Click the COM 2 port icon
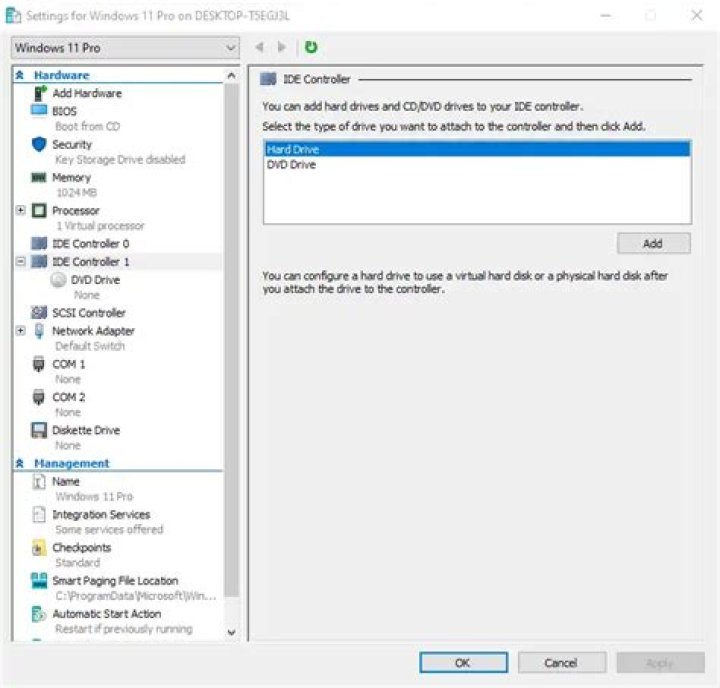Screen dimensions: 720x688 (x=39, y=397)
